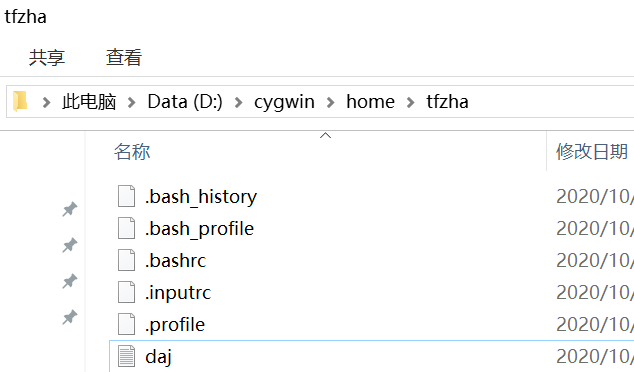Navigate to home in the breadcrumb
The width and height of the screenshot is (634, 372).
pyautogui.click(x=370, y=101)
